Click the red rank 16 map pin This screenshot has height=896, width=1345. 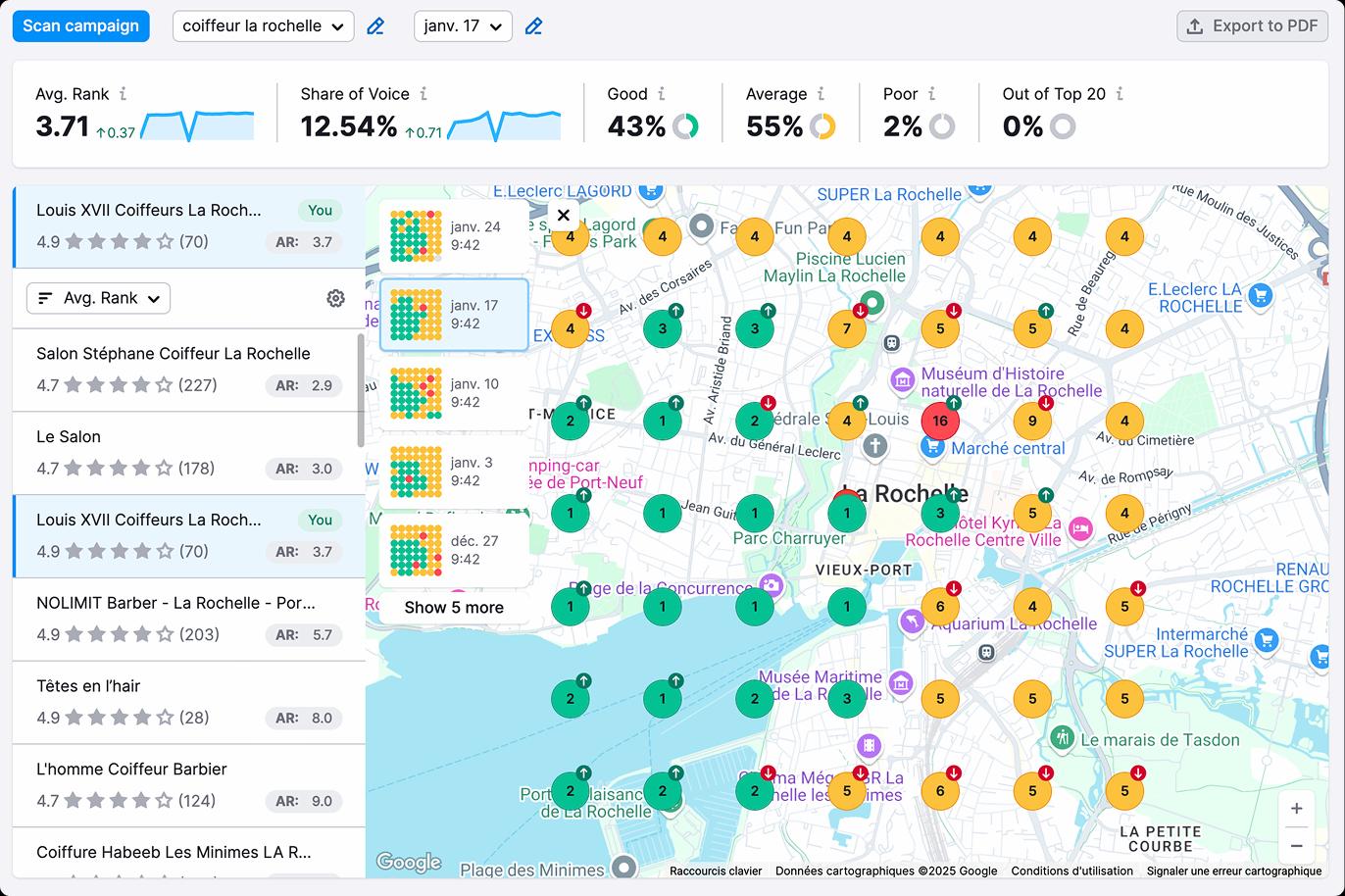(x=939, y=422)
